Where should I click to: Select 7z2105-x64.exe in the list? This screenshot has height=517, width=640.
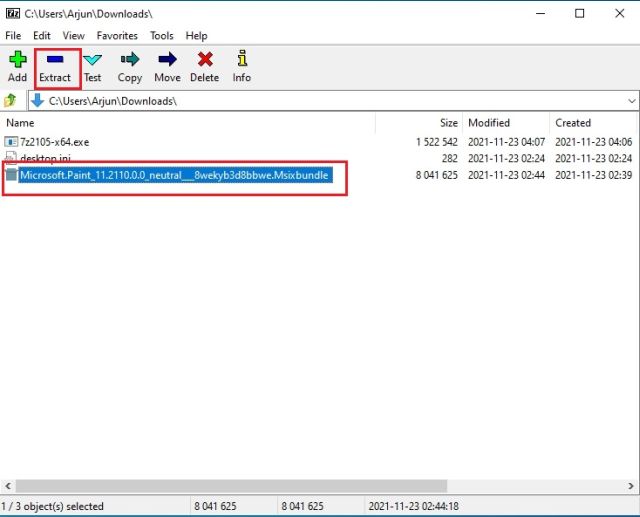54,142
